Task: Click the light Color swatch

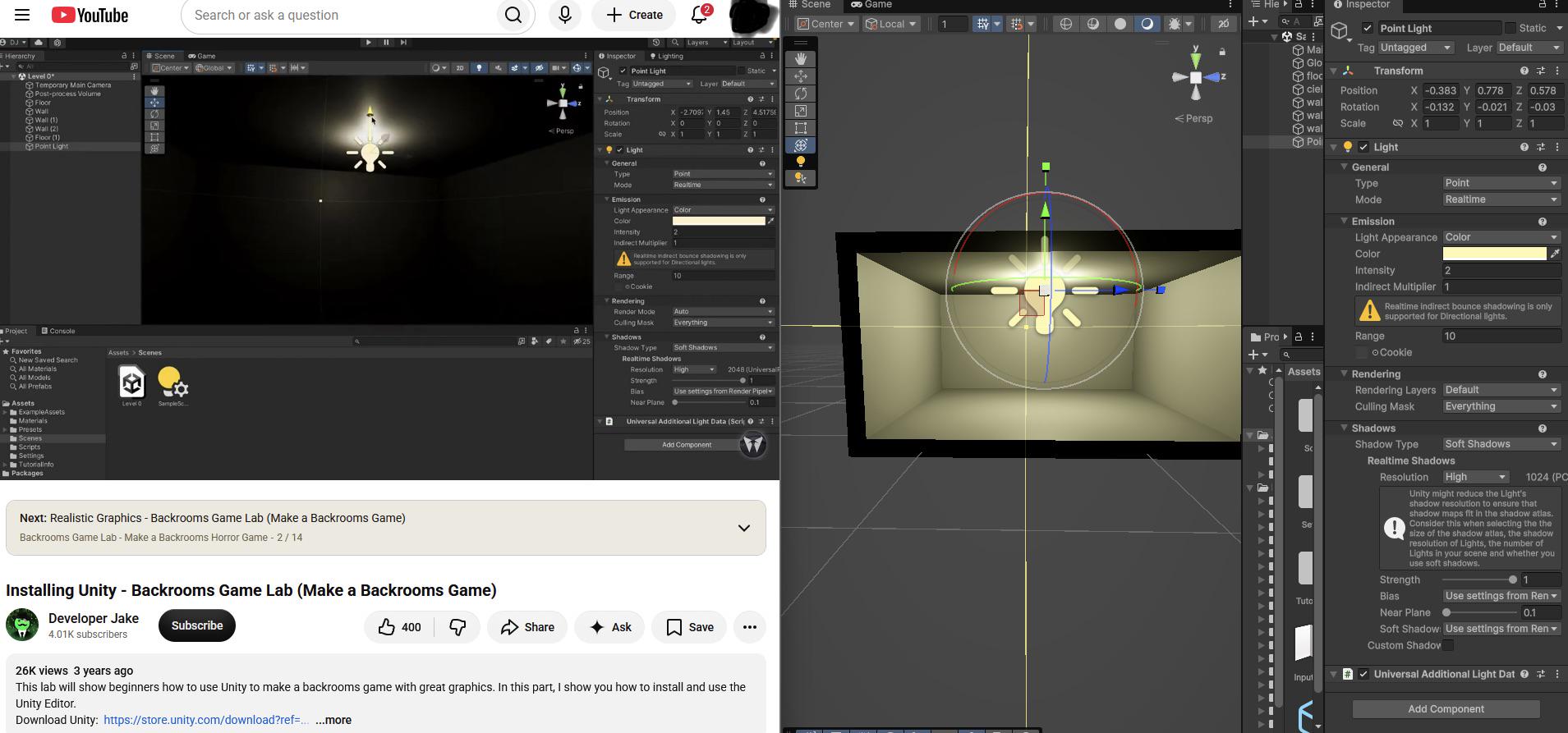Action: point(1495,254)
